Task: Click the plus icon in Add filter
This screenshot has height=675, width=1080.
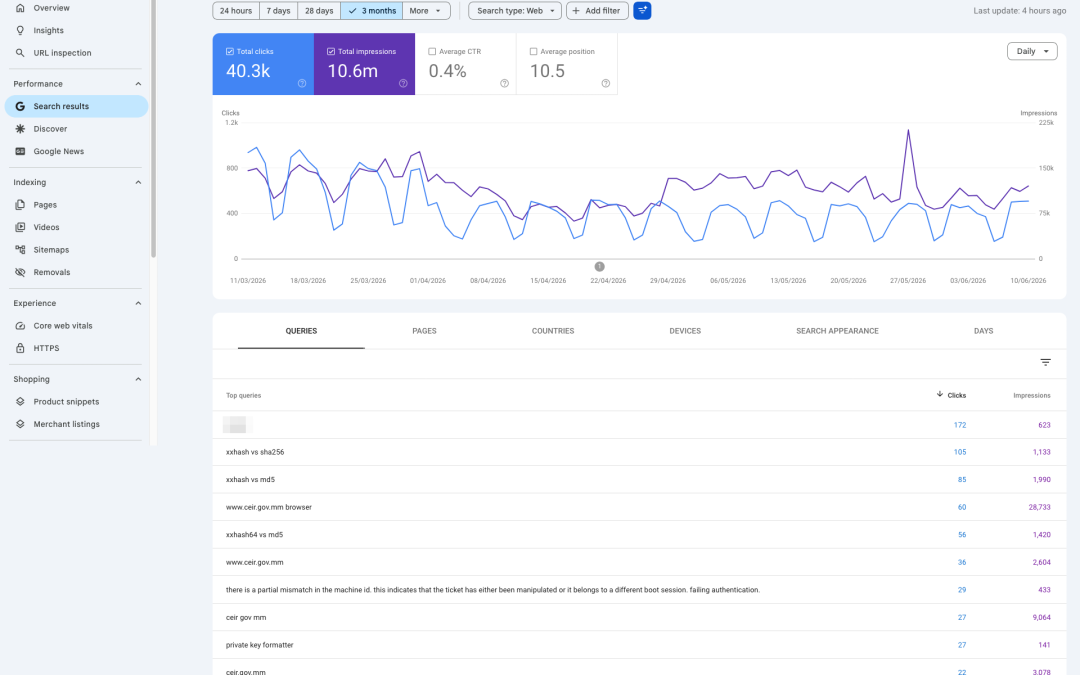Action: pyautogui.click(x=576, y=10)
